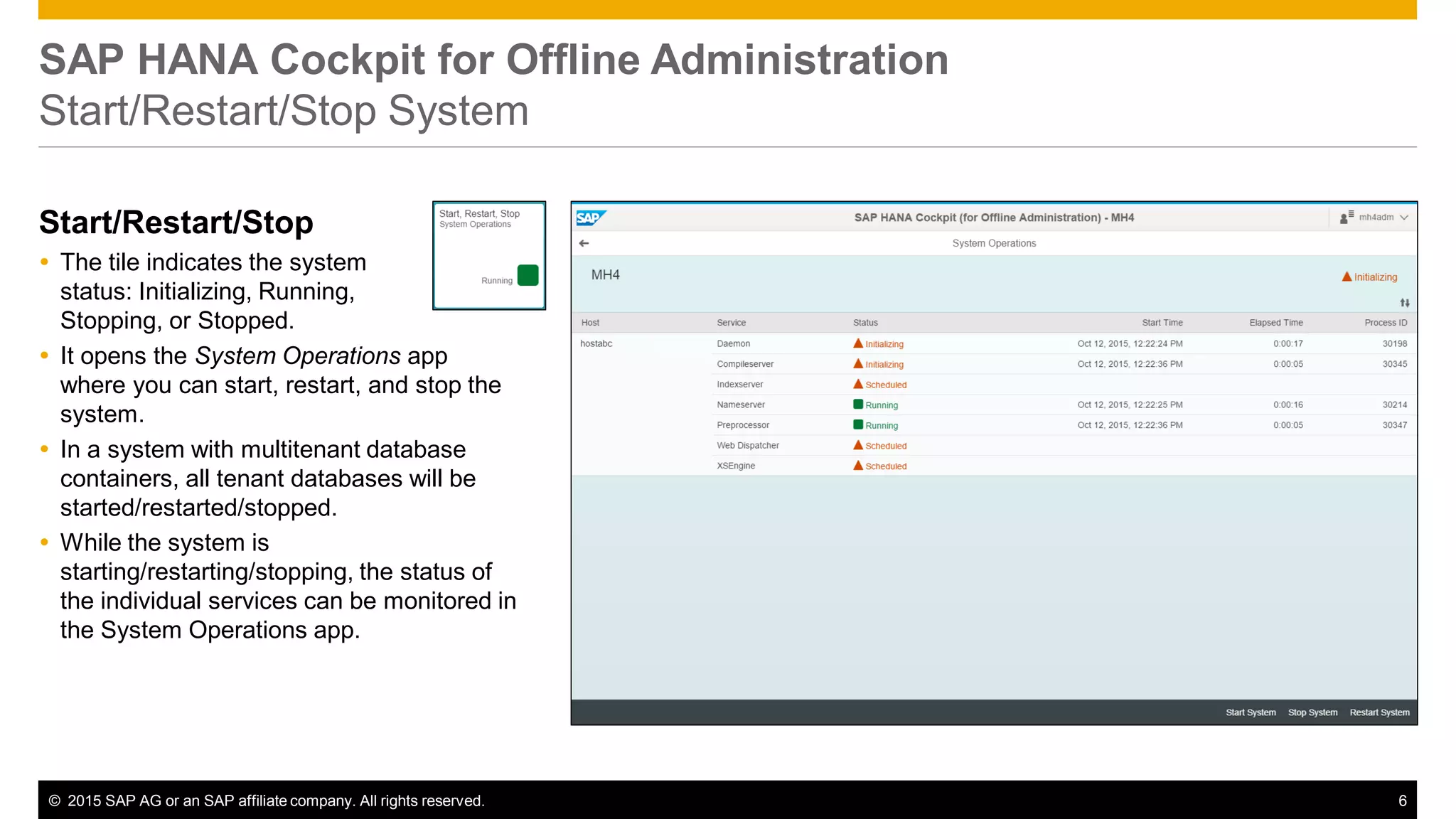Click the Nameserver process ID 30214

pyautogui.click(x=1394, y=405)
